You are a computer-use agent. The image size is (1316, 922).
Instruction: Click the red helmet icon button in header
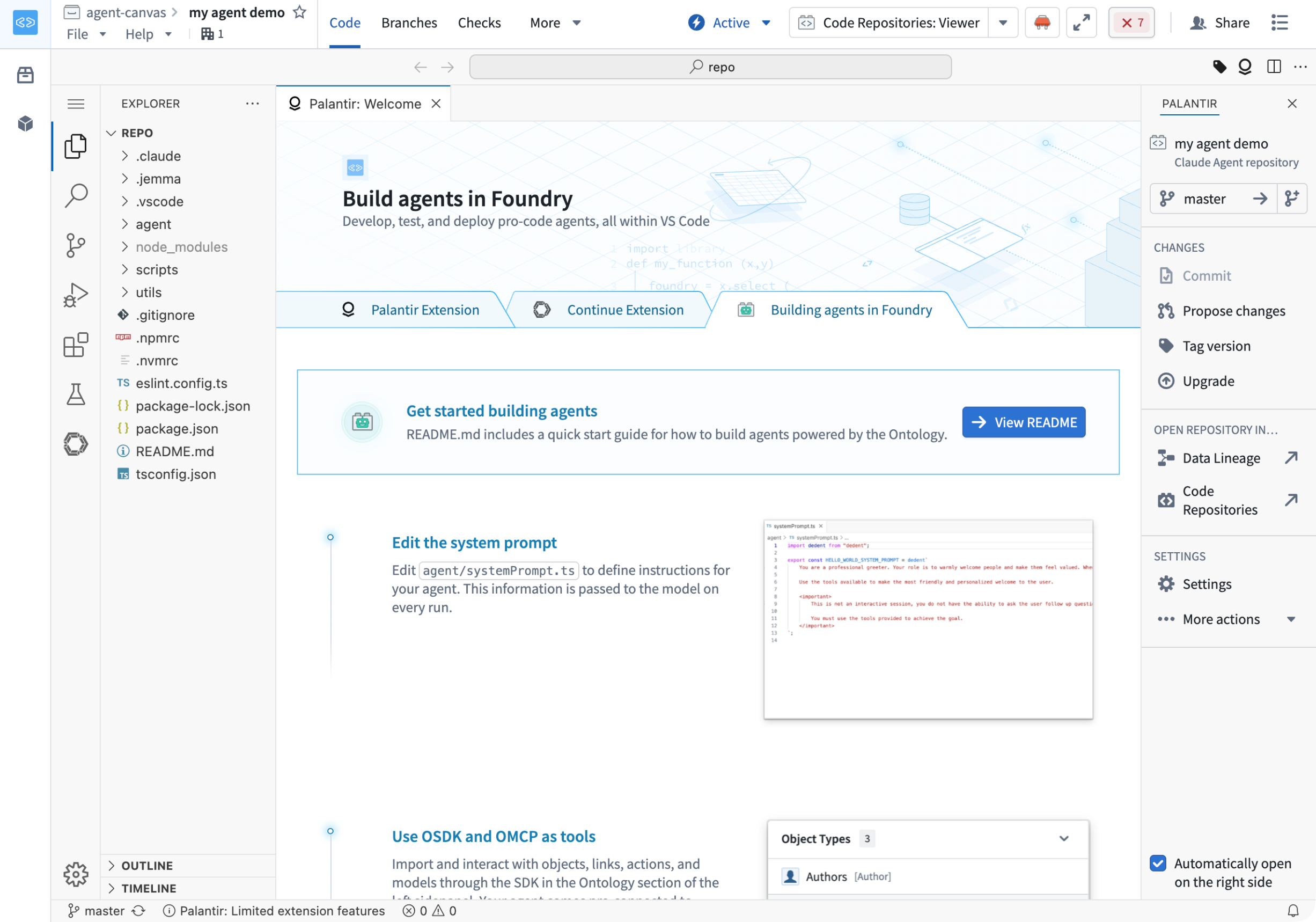(1042, 23)
